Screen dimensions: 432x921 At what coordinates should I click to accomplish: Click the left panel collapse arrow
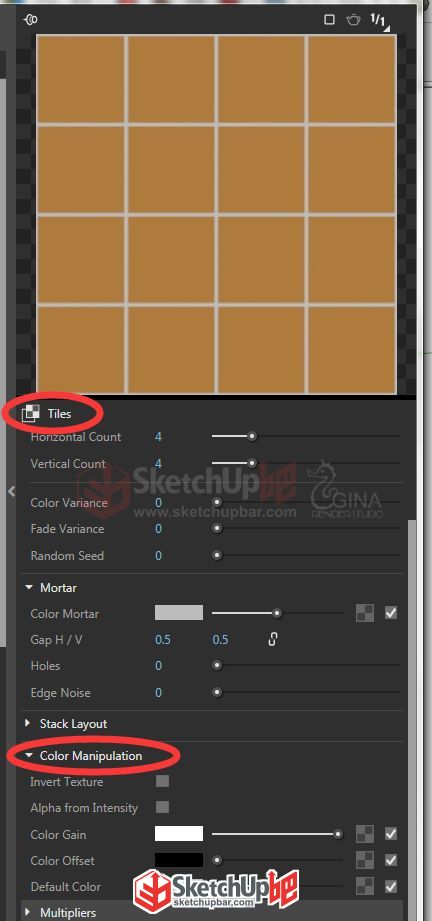11,492
